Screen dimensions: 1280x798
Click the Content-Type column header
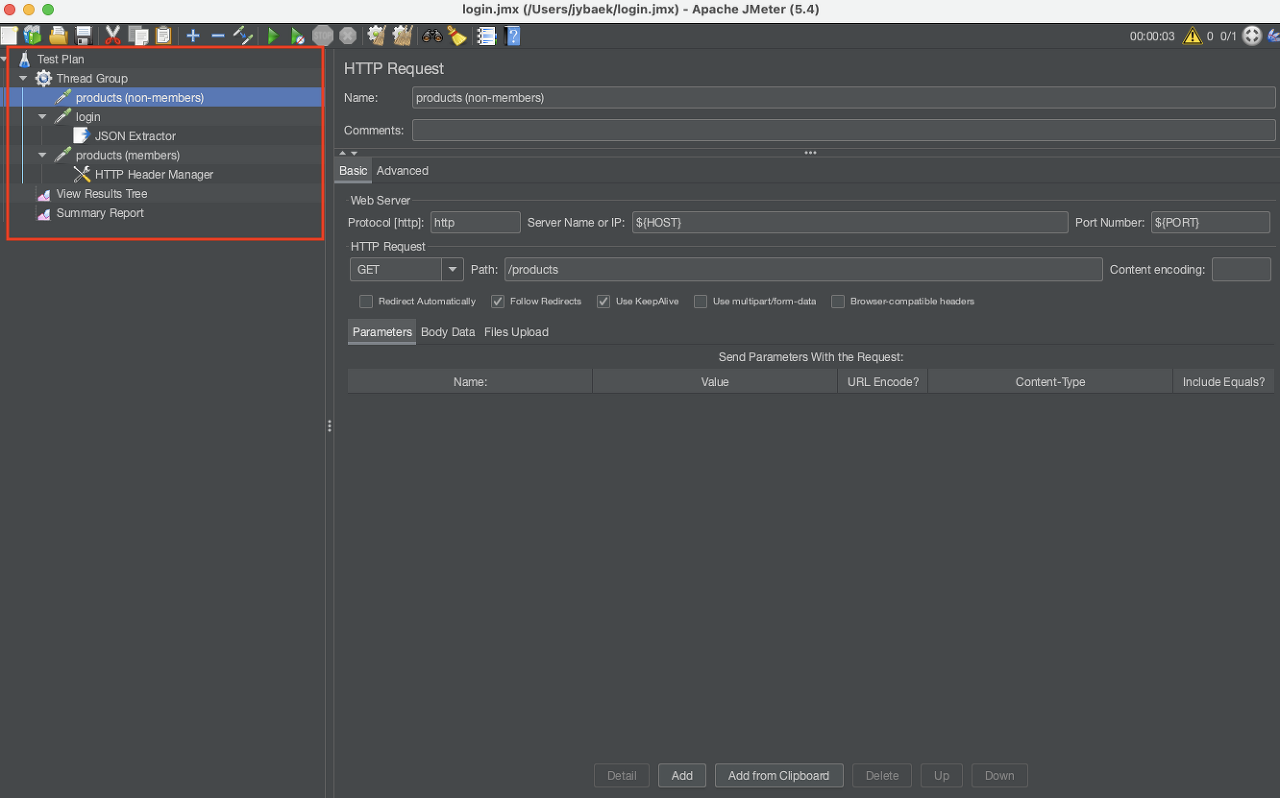pyautogui.click(x=1050, y=381)
